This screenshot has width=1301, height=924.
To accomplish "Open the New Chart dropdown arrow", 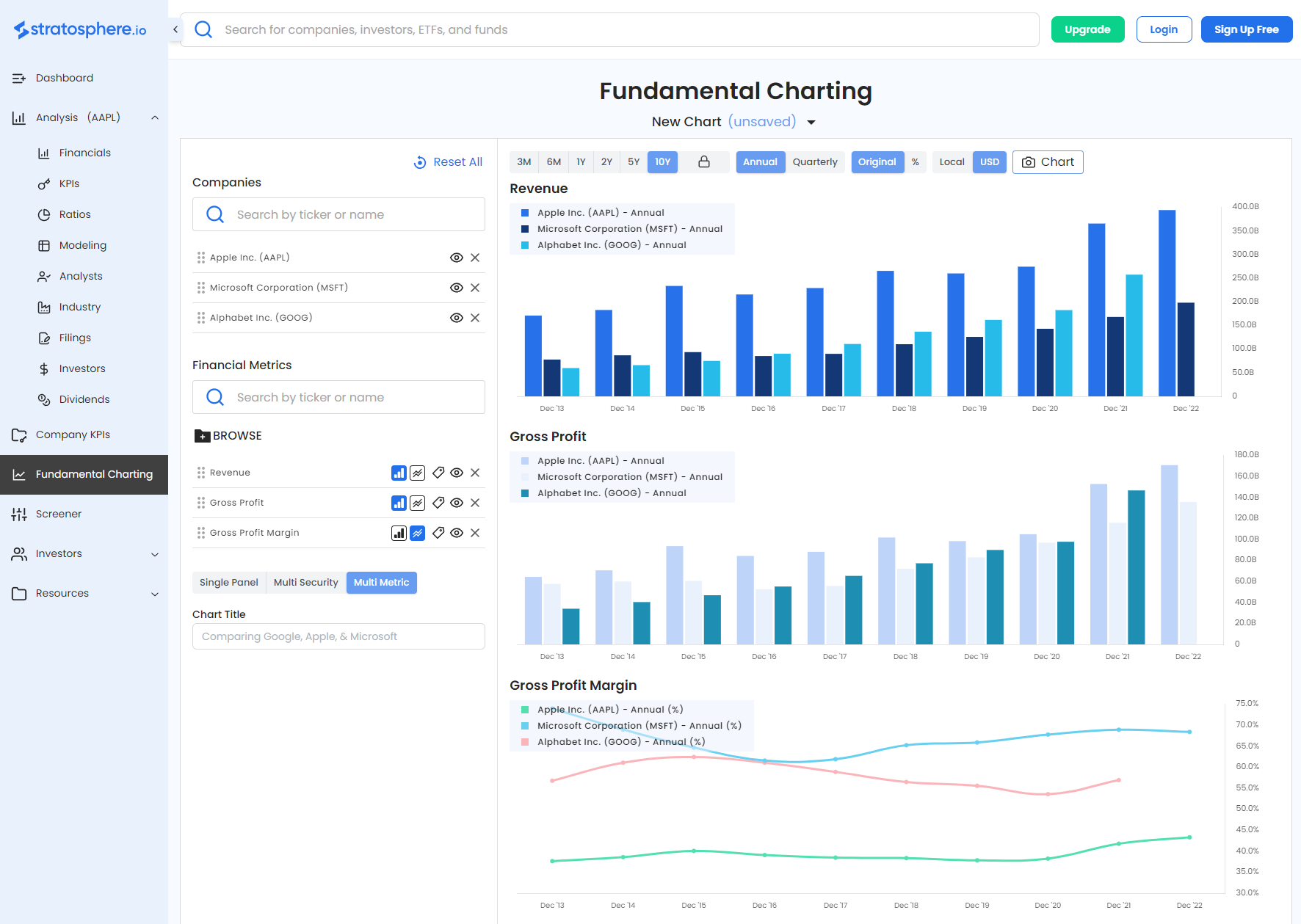I will coord(811,123).
